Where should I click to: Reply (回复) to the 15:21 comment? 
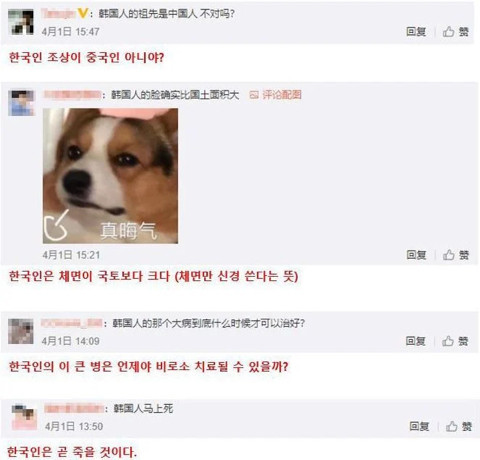416,255
